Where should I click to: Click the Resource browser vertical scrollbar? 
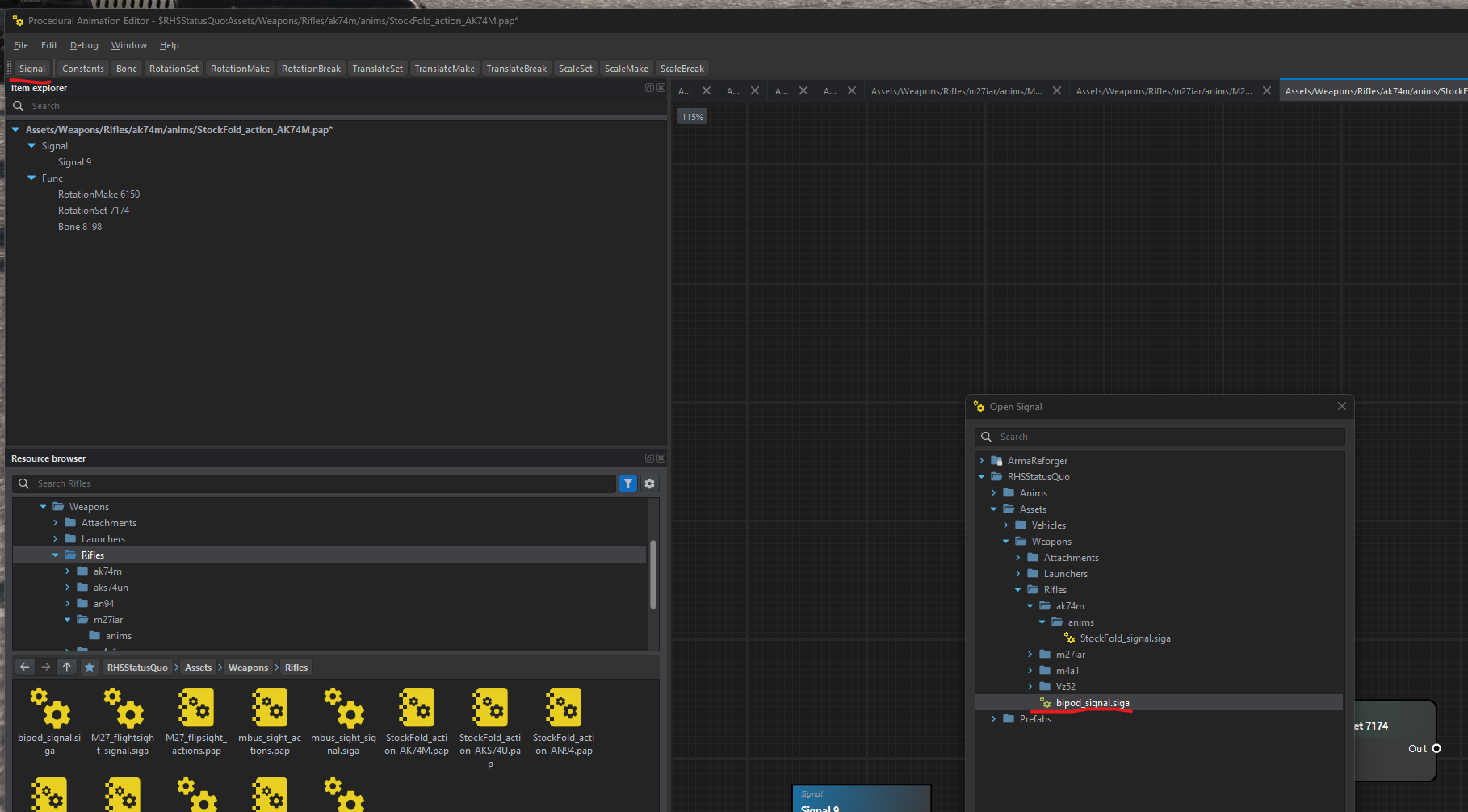652,573
